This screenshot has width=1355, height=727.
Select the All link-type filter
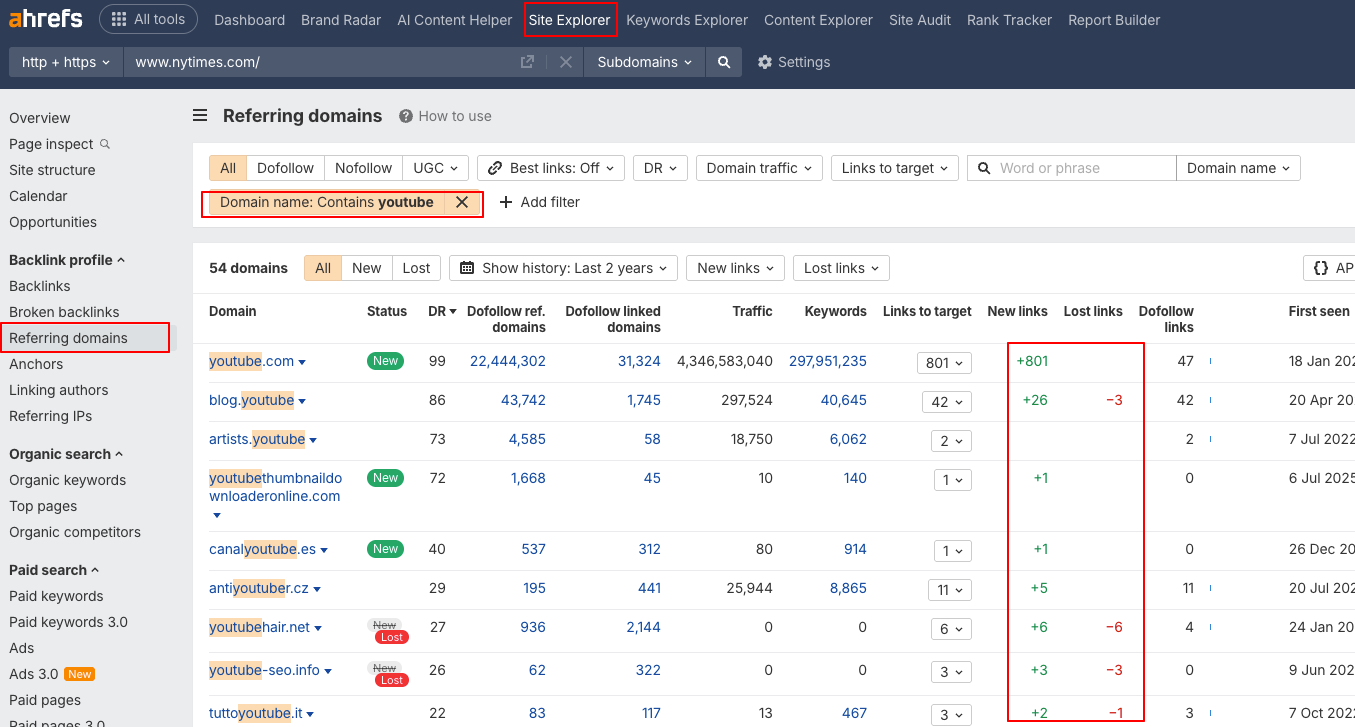click(228, 168)
